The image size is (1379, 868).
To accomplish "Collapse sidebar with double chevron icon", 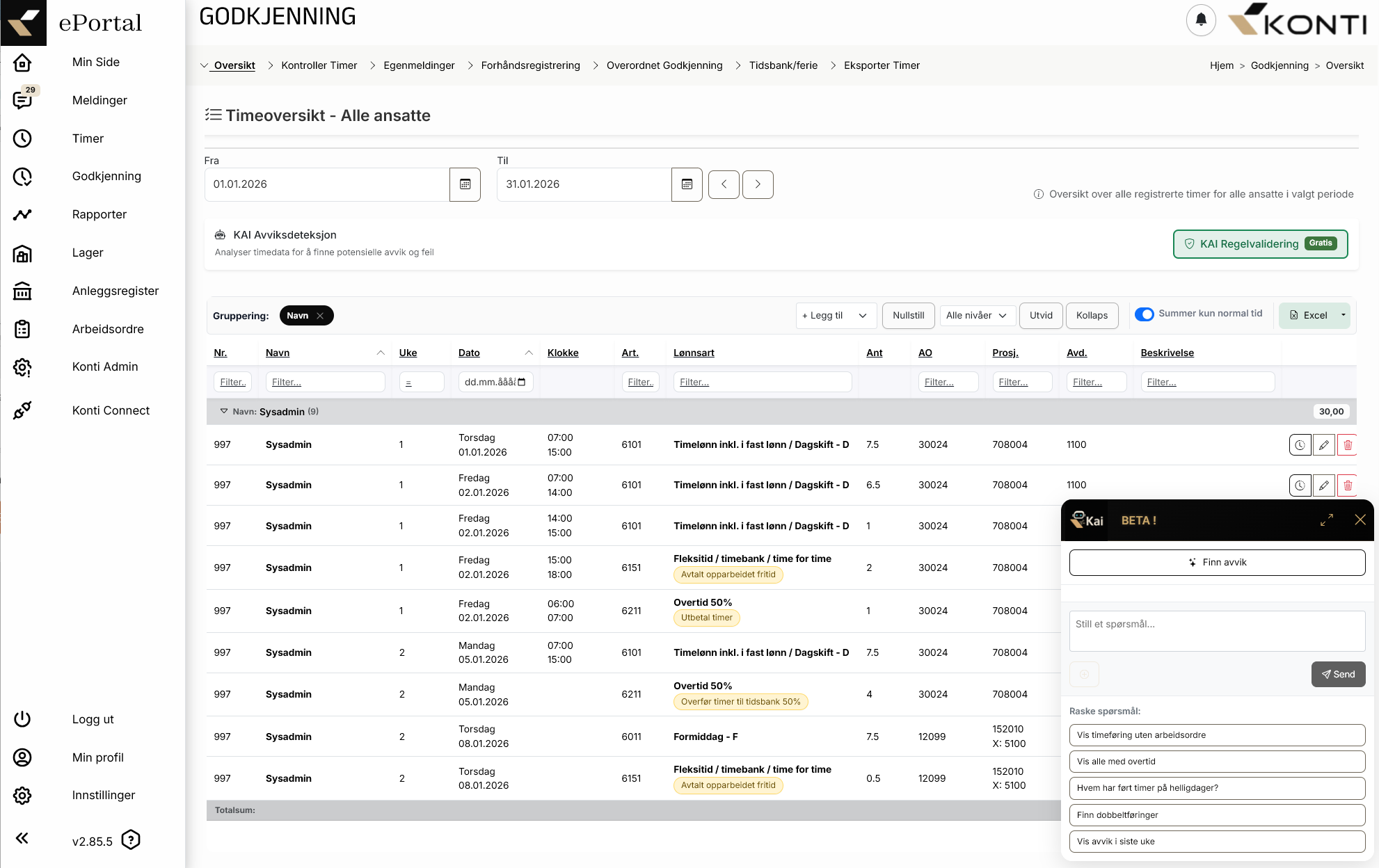I will [x=22, y=838].
